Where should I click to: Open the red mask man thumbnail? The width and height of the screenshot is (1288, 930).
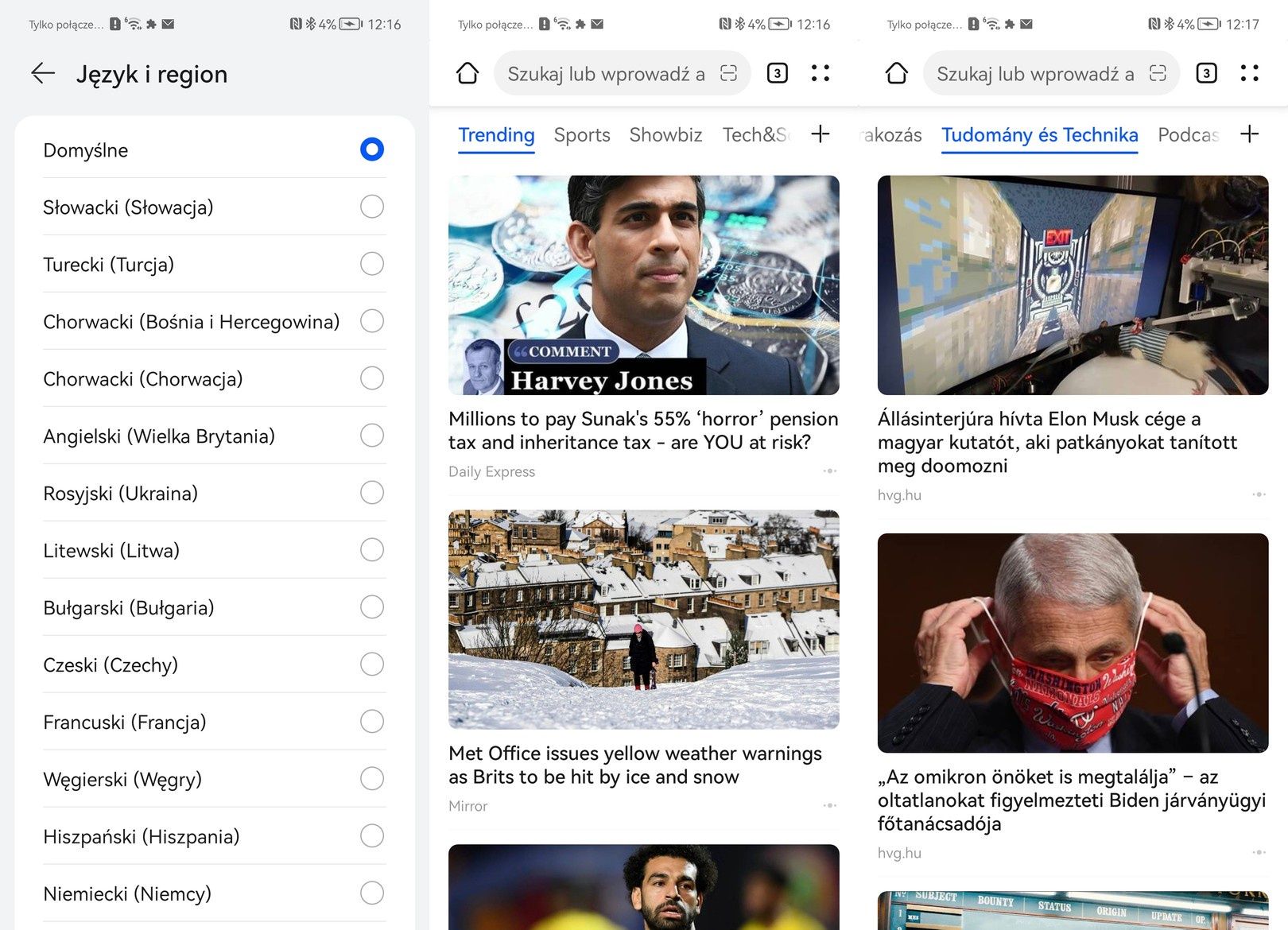tap(1073, 643)
